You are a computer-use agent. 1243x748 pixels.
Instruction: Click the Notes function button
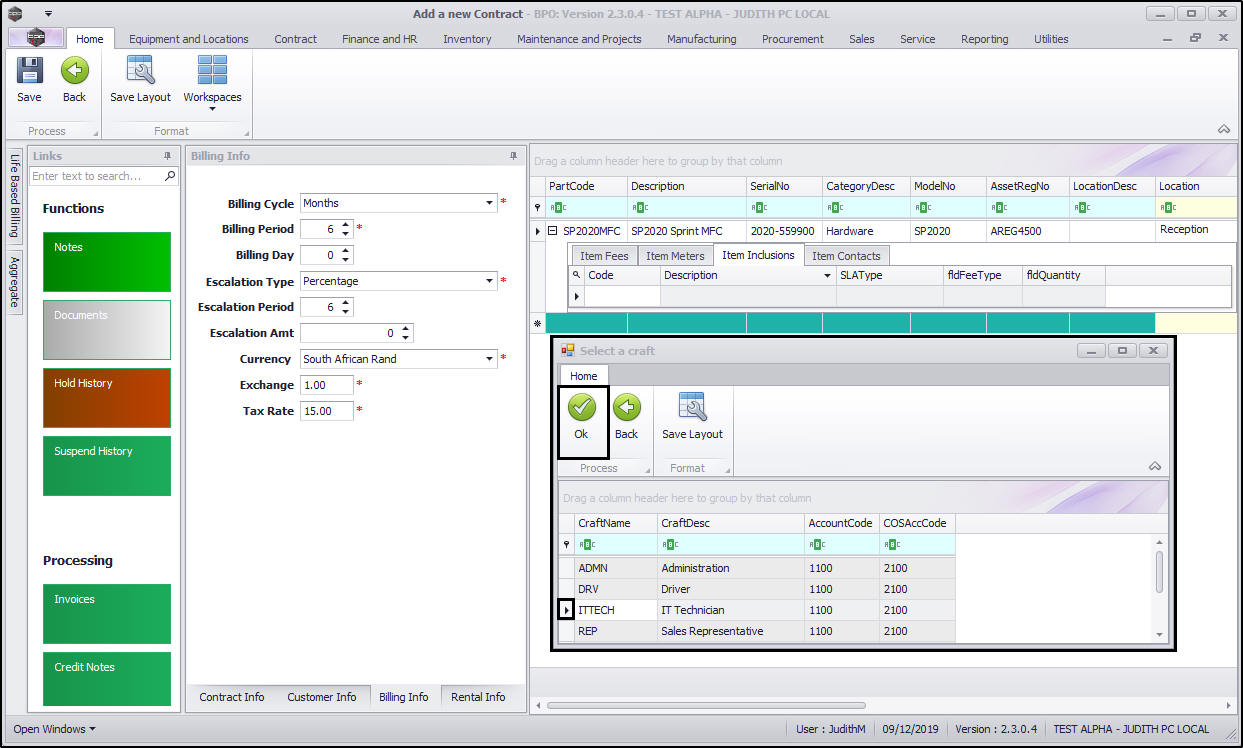tap(106, 262)
